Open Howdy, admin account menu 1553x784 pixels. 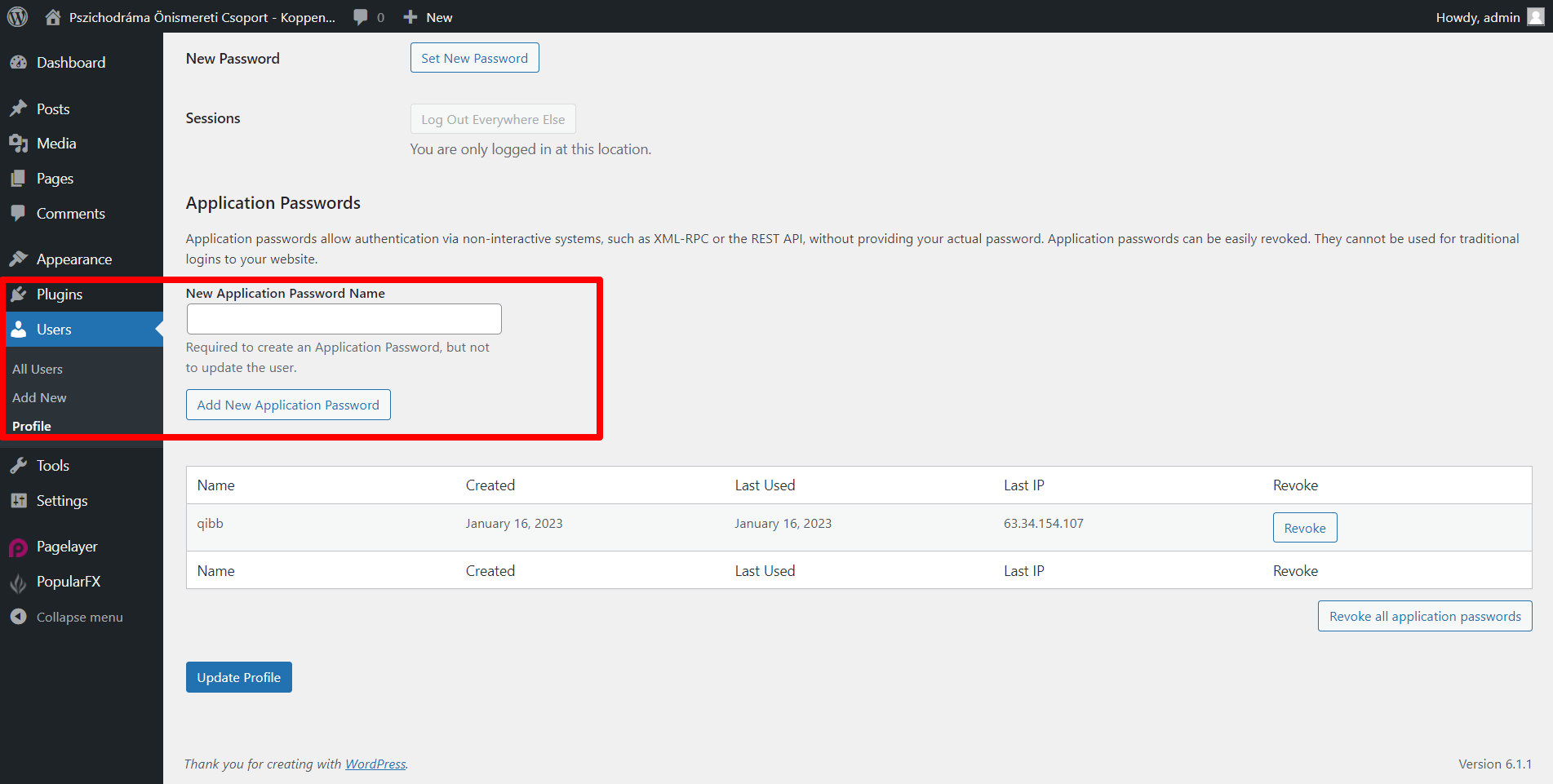click(1477, 17)
